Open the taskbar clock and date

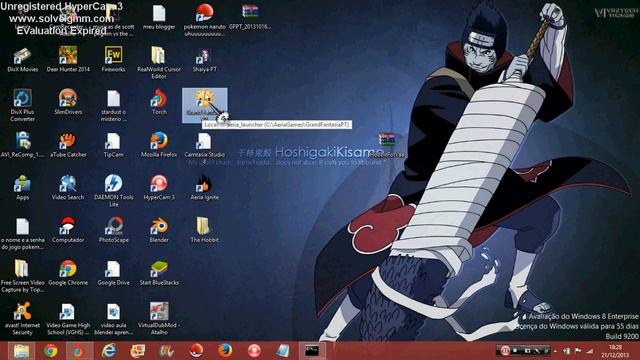(x=615, y=351)
